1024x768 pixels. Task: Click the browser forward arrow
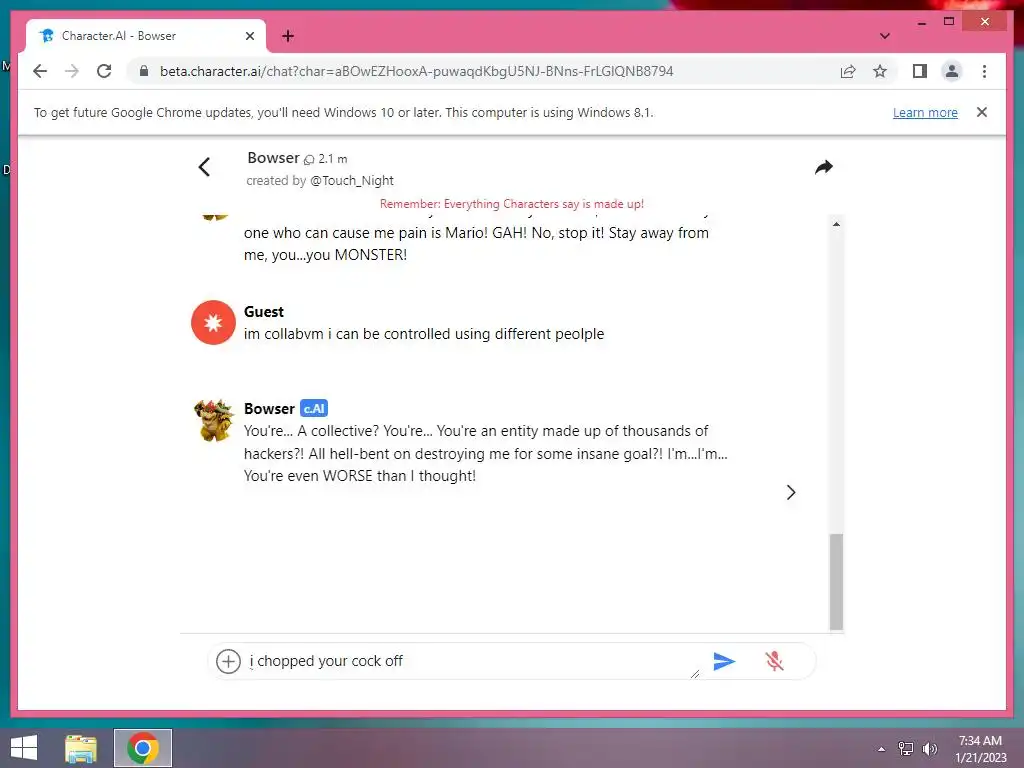[x=72, y=71]
